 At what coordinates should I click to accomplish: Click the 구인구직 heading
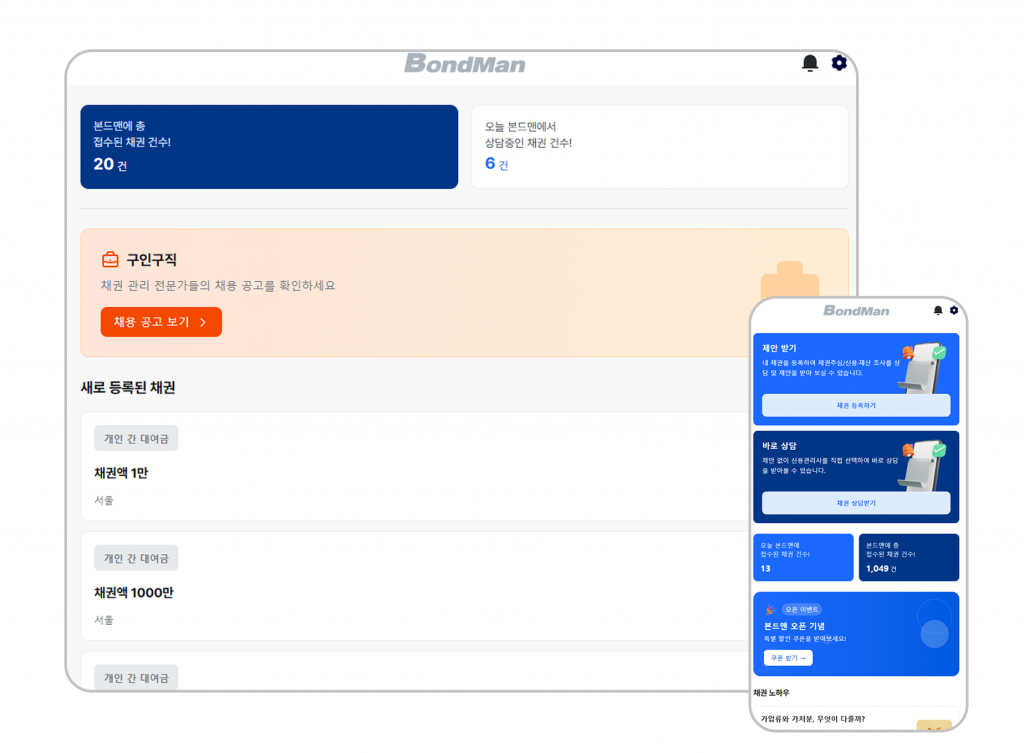(x=152, y=260)
